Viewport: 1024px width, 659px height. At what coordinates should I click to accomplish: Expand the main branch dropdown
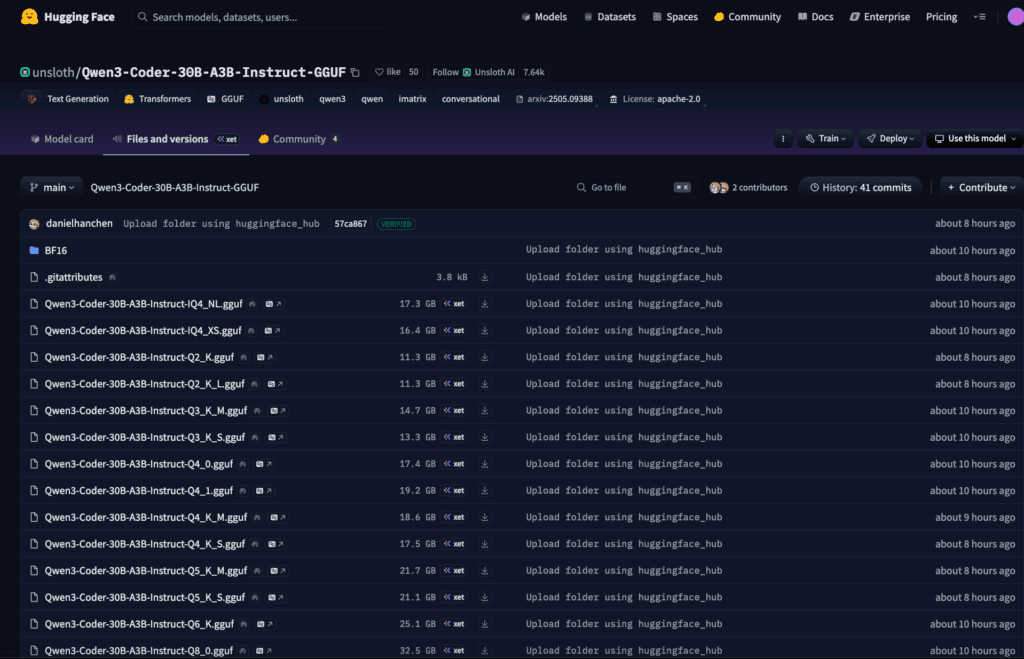tap(52, 188)
